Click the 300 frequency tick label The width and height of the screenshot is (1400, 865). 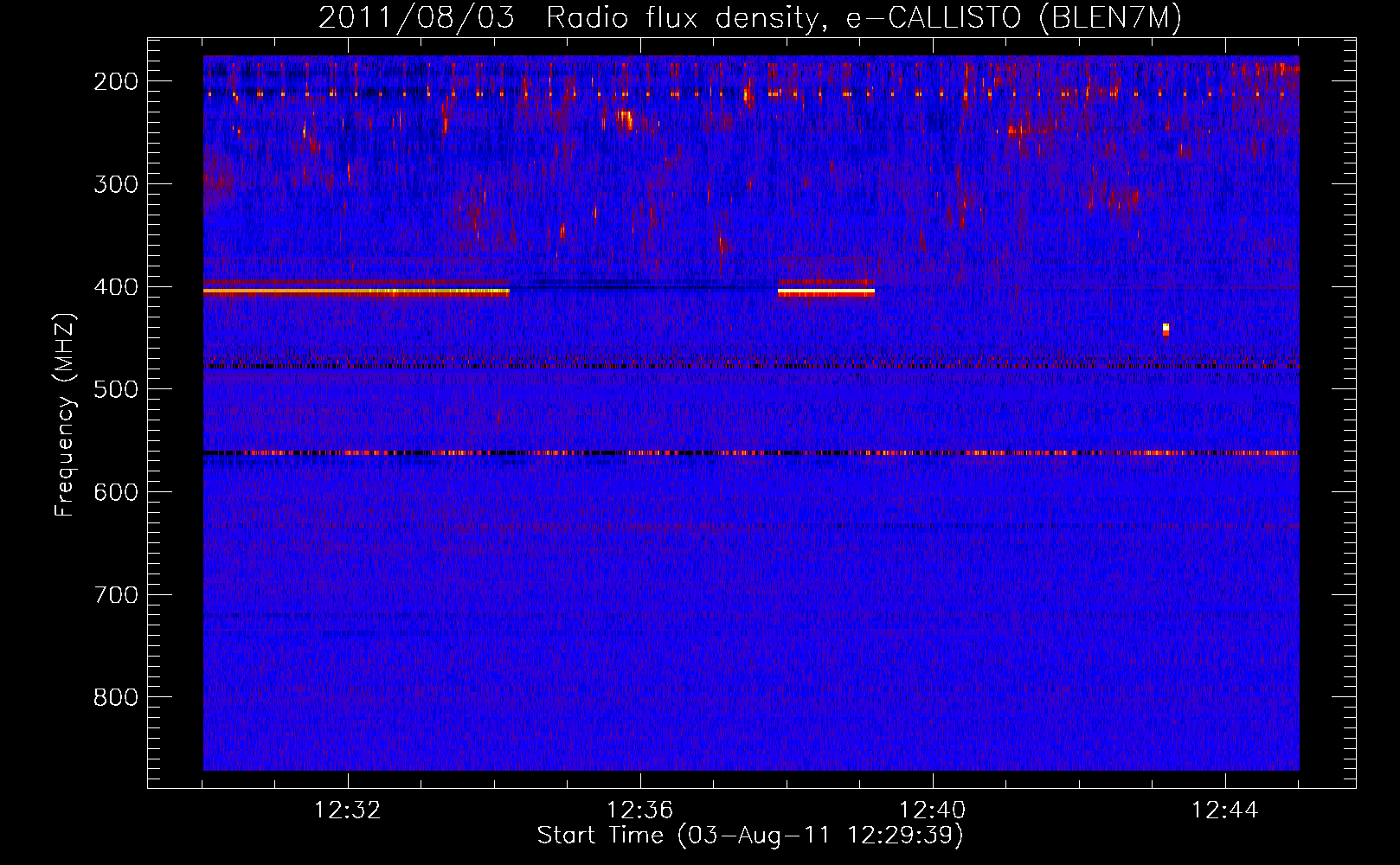pos(116,184)
